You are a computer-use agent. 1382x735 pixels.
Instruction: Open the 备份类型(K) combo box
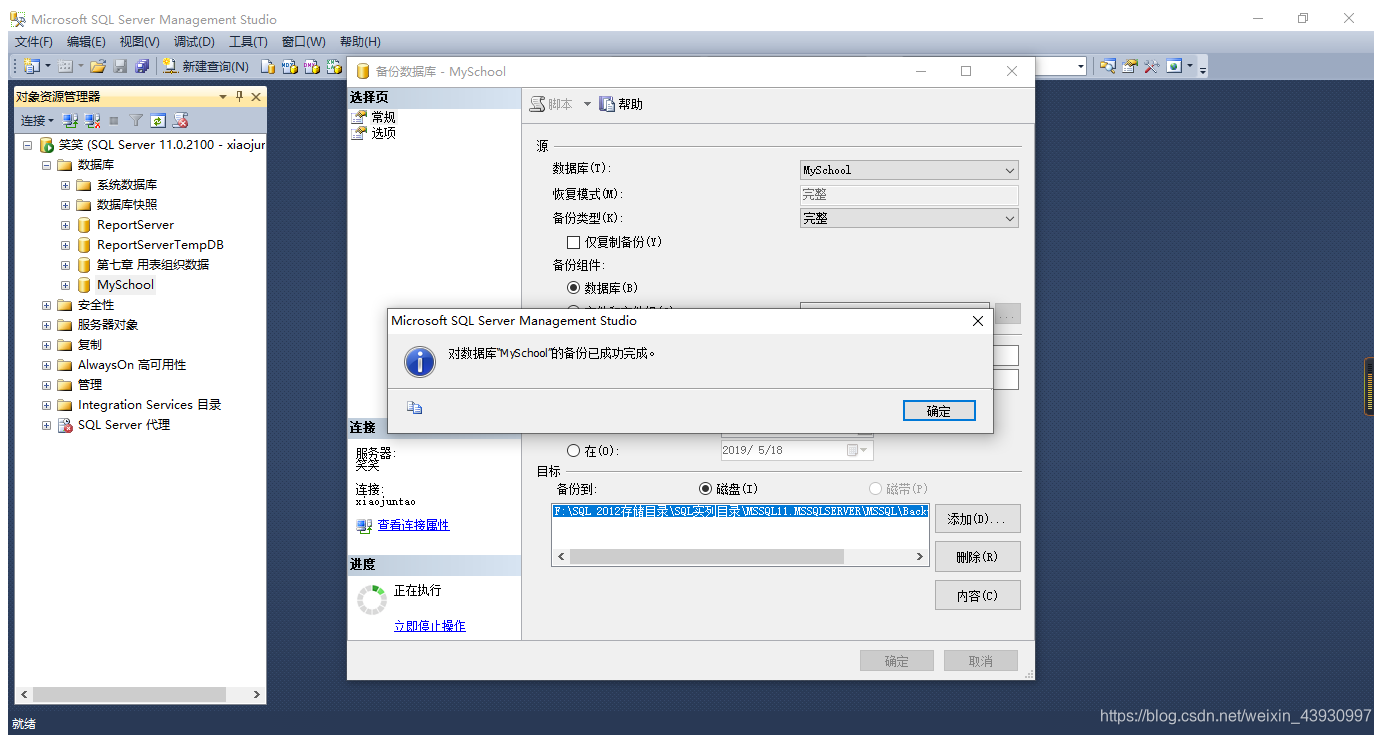tap(909, 218)
